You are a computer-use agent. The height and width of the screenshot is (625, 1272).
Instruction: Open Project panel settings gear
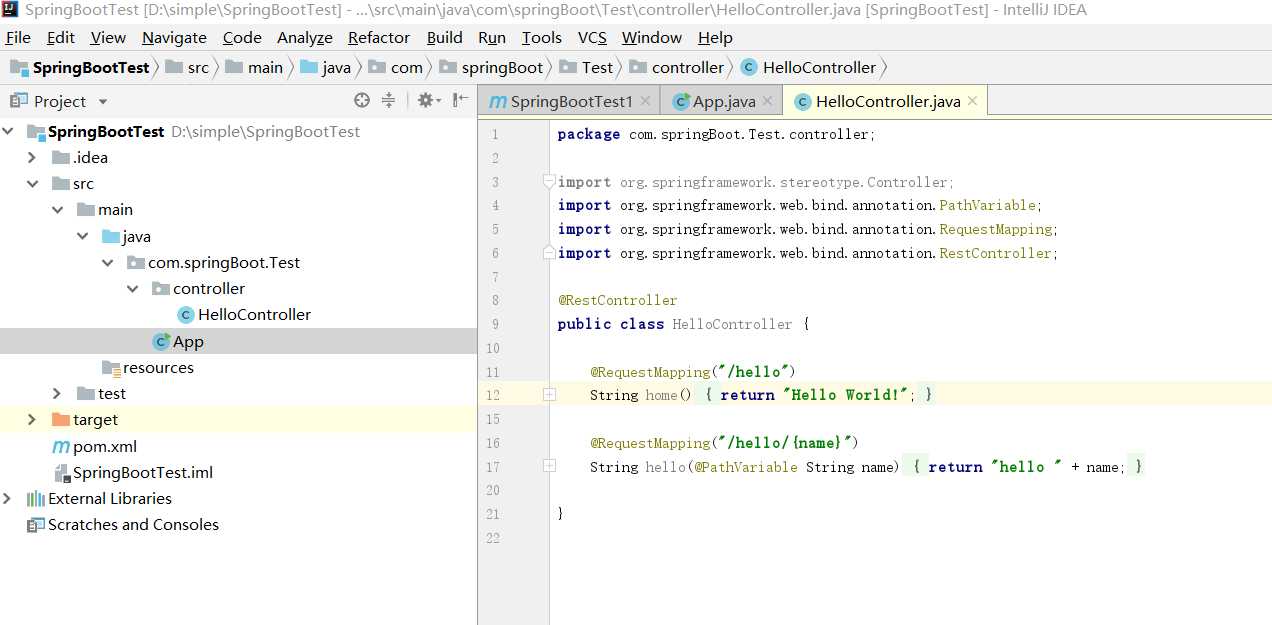[428, 101]
